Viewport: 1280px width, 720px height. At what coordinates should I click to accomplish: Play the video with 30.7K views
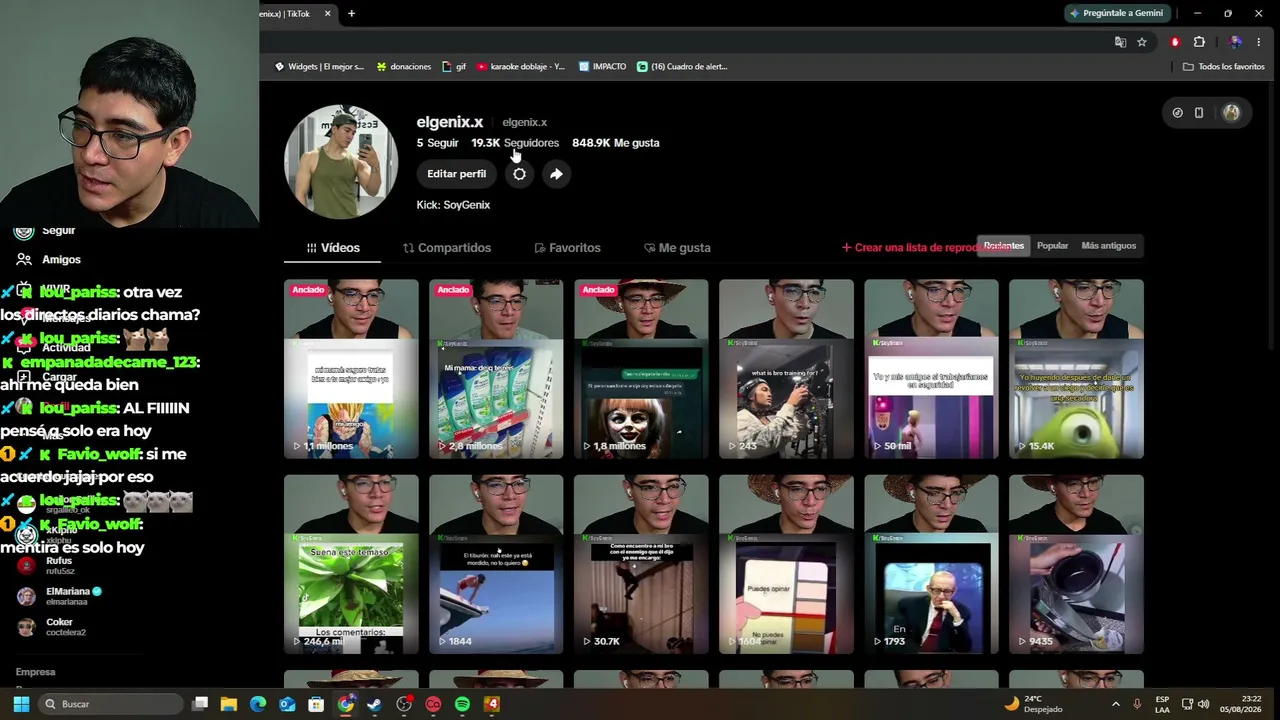641,565
